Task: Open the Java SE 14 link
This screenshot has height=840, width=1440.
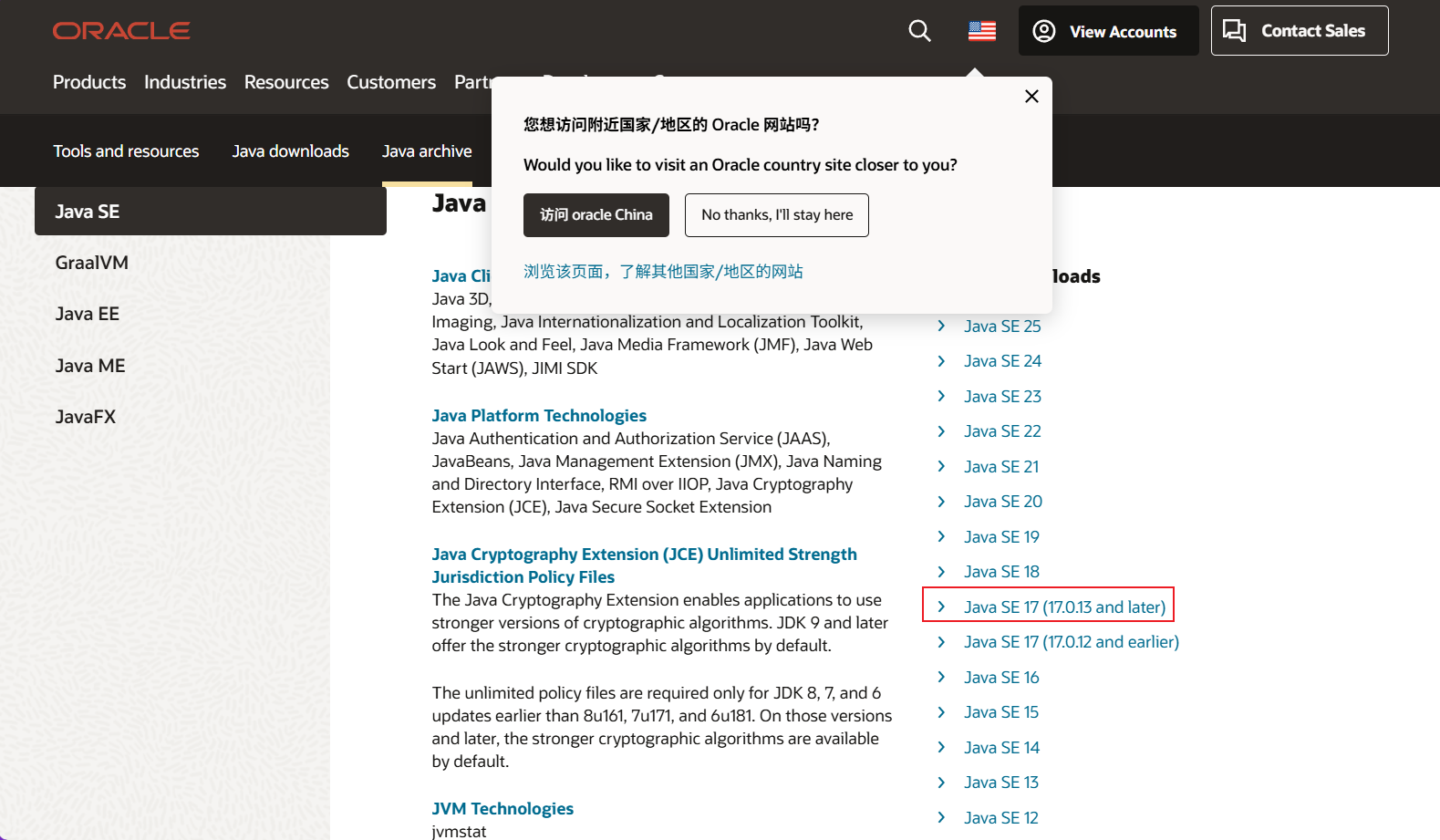Action: click(x=1001, y=748)
